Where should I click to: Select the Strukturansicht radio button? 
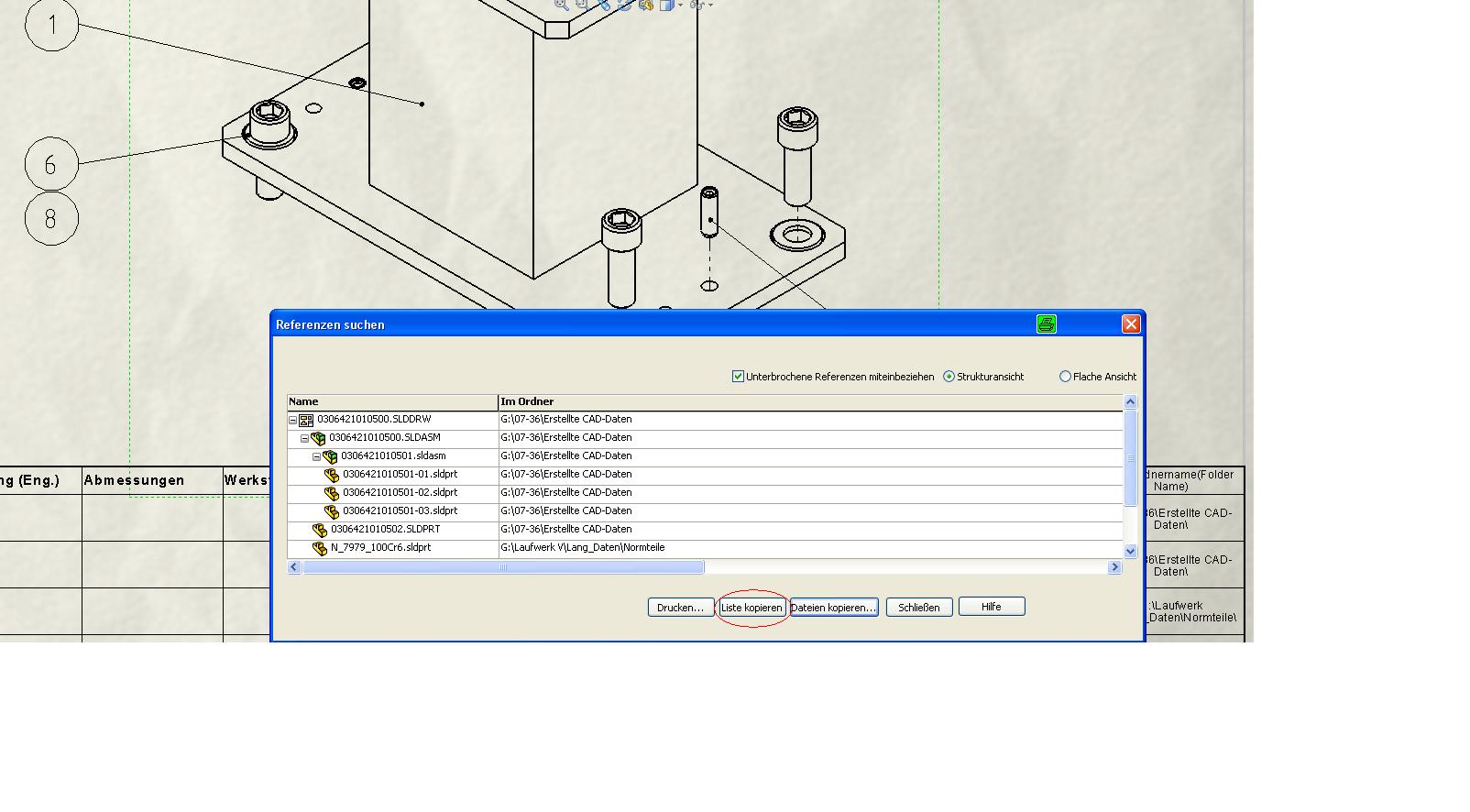(949, 377)
